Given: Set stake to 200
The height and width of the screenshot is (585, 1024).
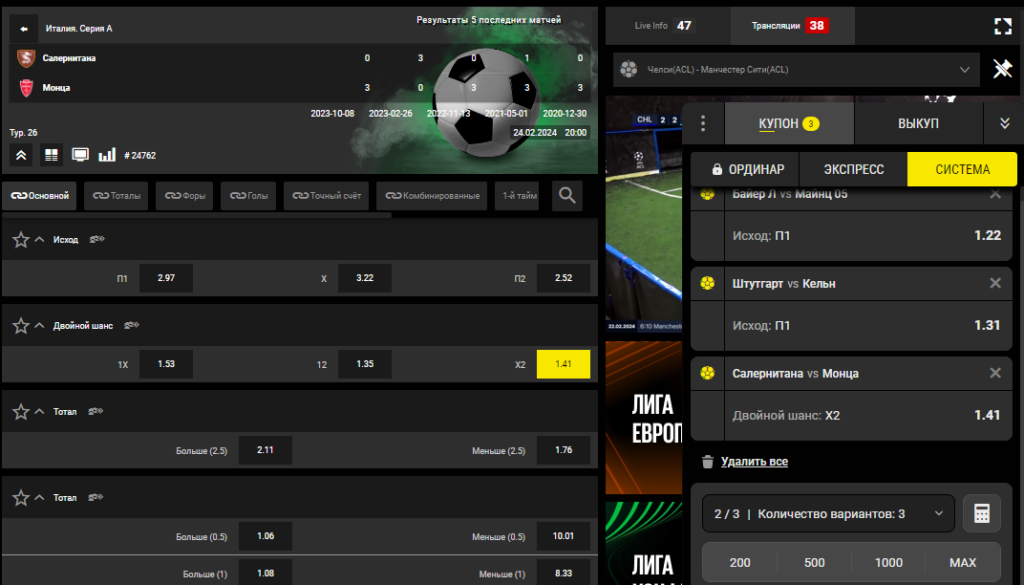Looking at the screenshot, I should 740,563.
